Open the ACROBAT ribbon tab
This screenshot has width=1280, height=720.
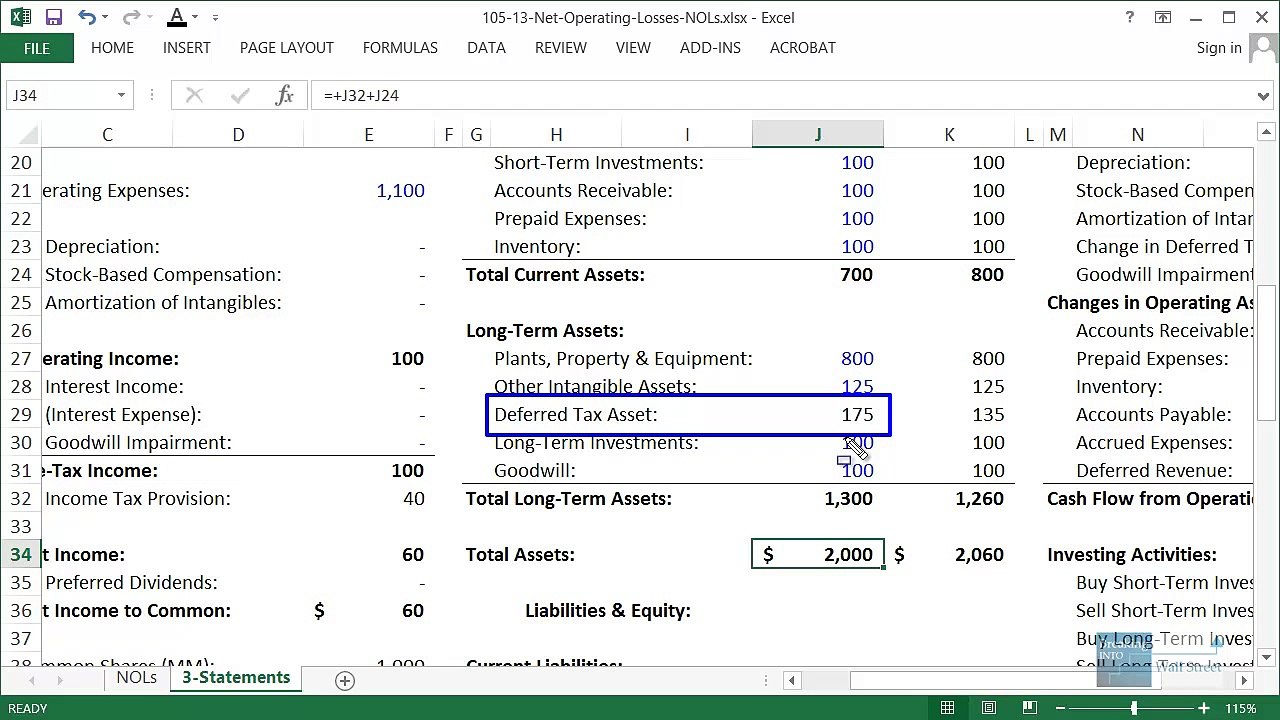[803, 48]
